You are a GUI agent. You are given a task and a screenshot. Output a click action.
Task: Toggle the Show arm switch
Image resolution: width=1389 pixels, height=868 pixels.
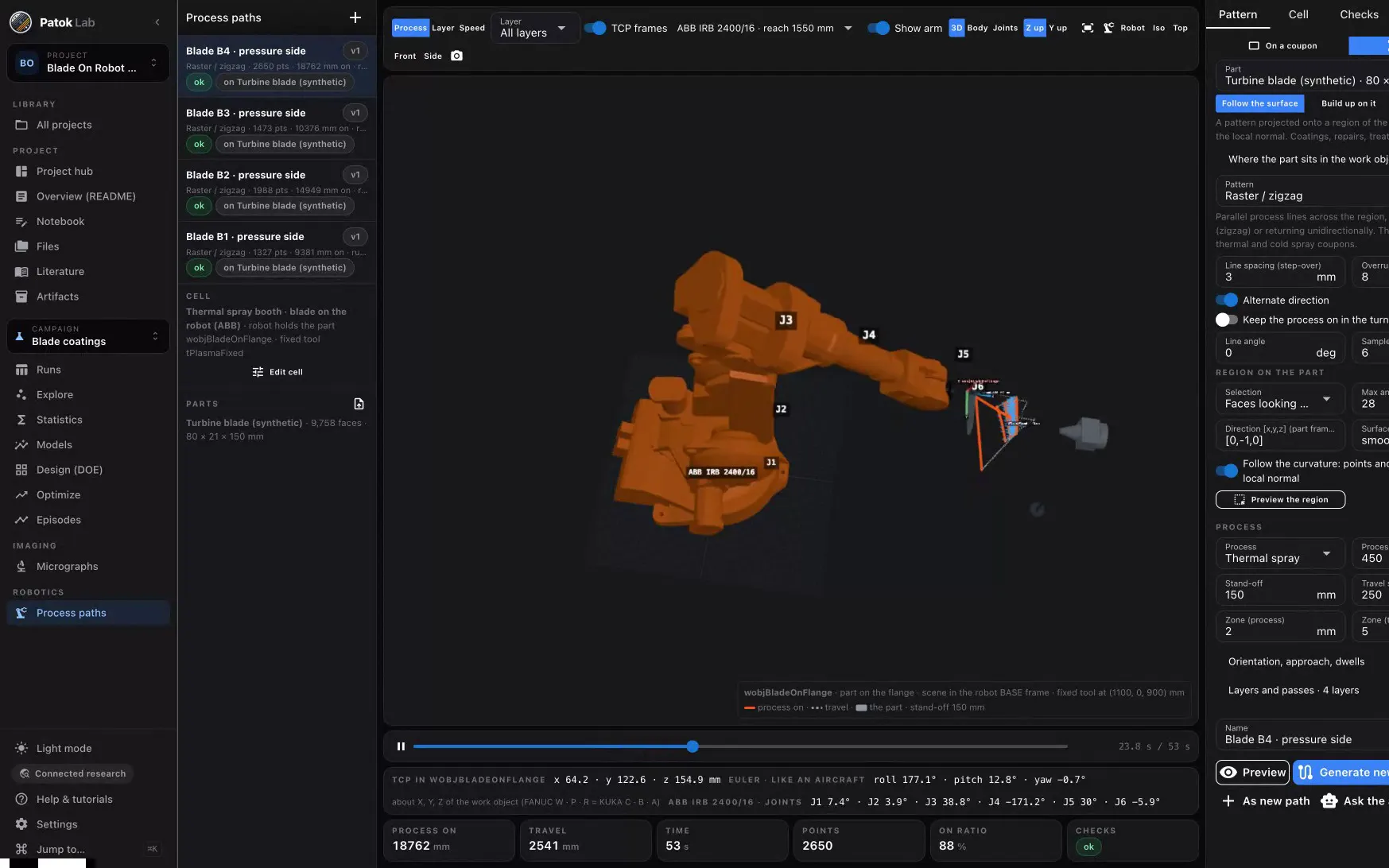878,28
